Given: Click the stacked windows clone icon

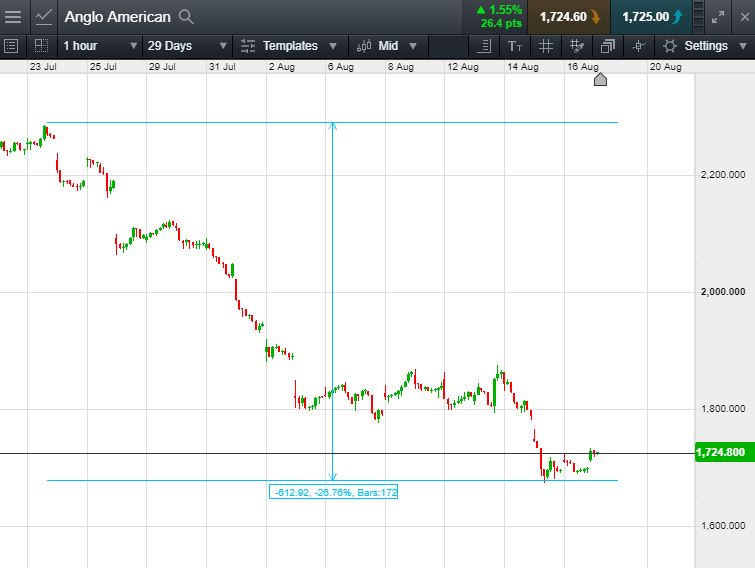Looking at the screenshot, I should point(608,46).
